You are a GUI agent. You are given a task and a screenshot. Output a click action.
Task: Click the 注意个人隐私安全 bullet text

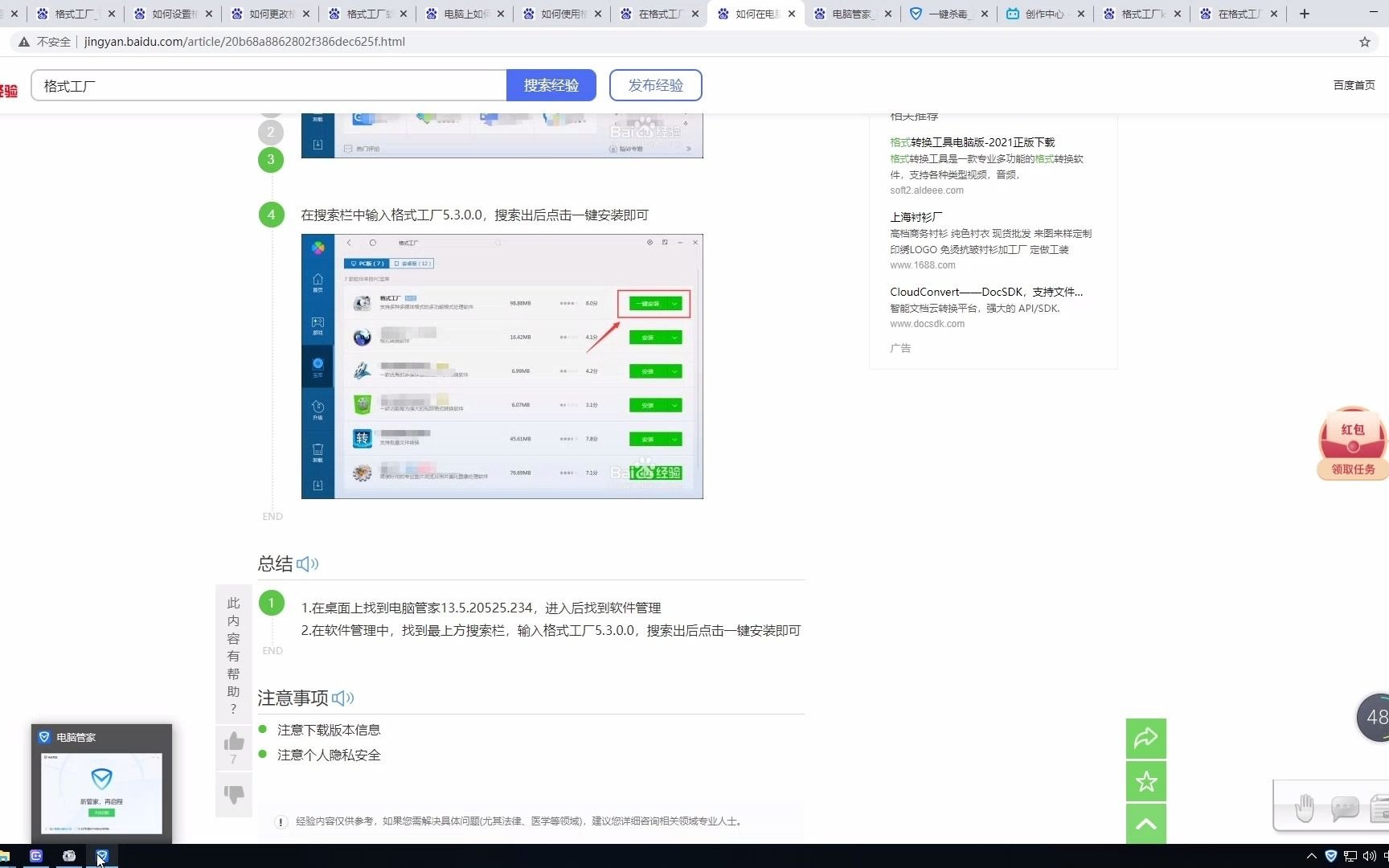(329, 755)
